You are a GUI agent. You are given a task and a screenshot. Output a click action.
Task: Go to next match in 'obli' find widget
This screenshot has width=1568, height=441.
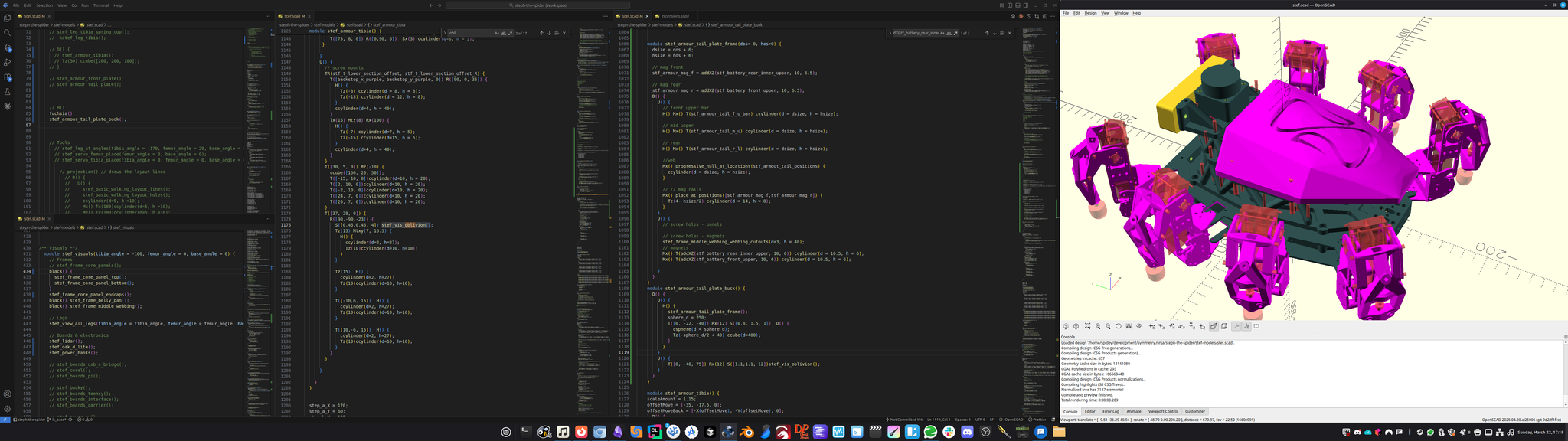tap(549, 33)
